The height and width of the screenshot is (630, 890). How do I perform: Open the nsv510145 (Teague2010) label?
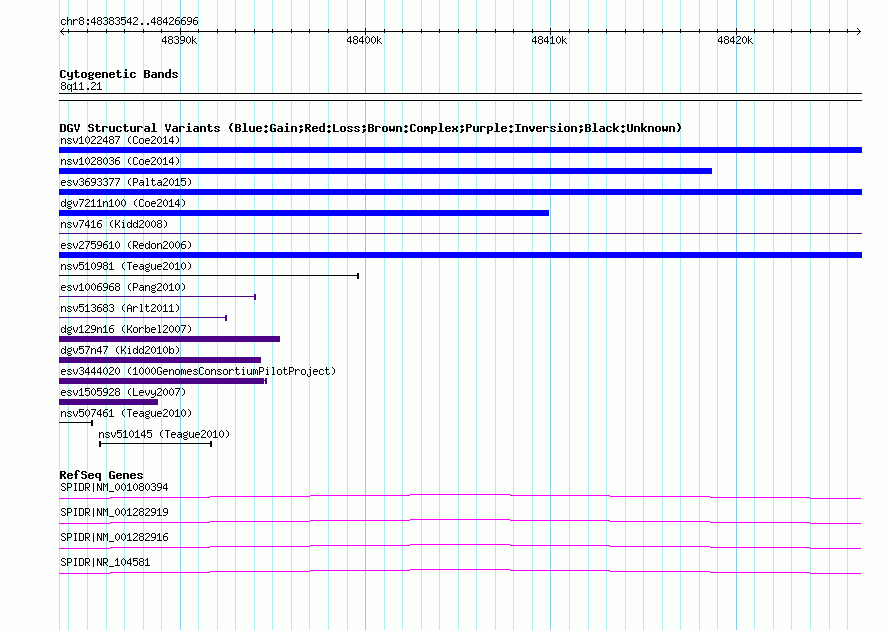pos(164,434)
